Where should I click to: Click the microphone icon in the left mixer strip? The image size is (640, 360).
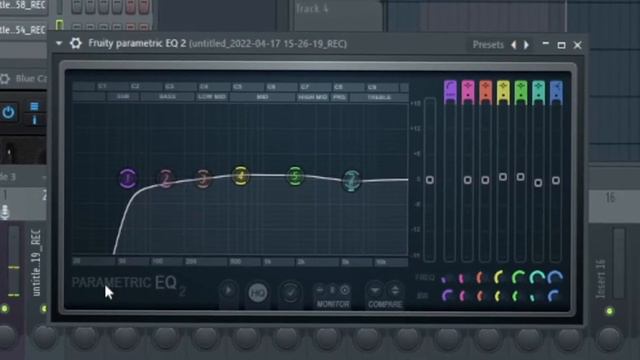coord(4,212)
